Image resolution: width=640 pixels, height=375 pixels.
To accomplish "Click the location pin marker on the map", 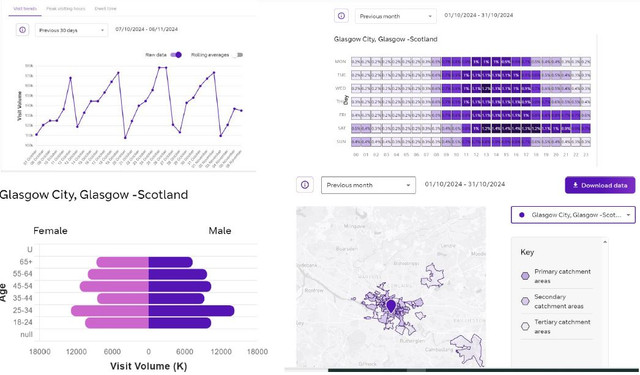I will click(x=391, y=306).
